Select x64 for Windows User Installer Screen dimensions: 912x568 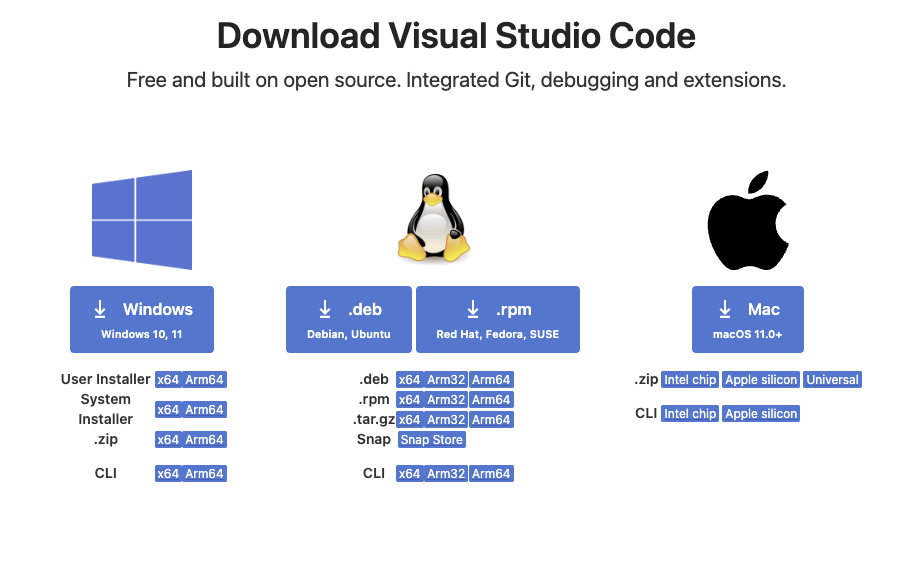point(167,380)
